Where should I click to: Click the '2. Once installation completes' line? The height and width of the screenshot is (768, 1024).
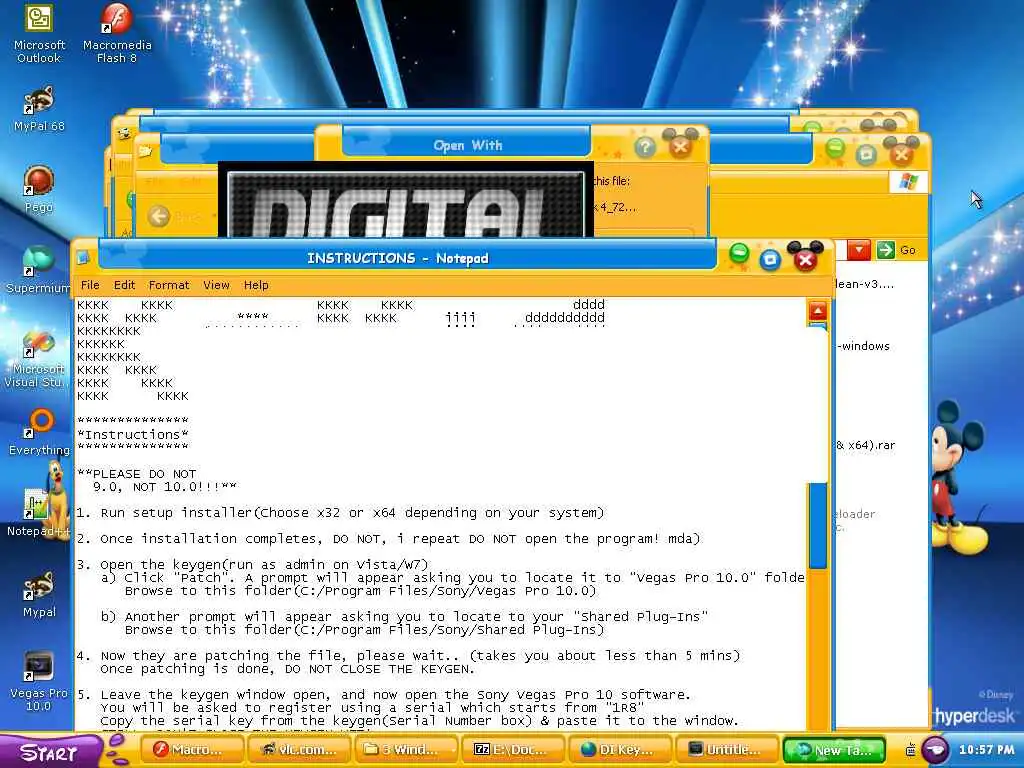click(388, 539)
